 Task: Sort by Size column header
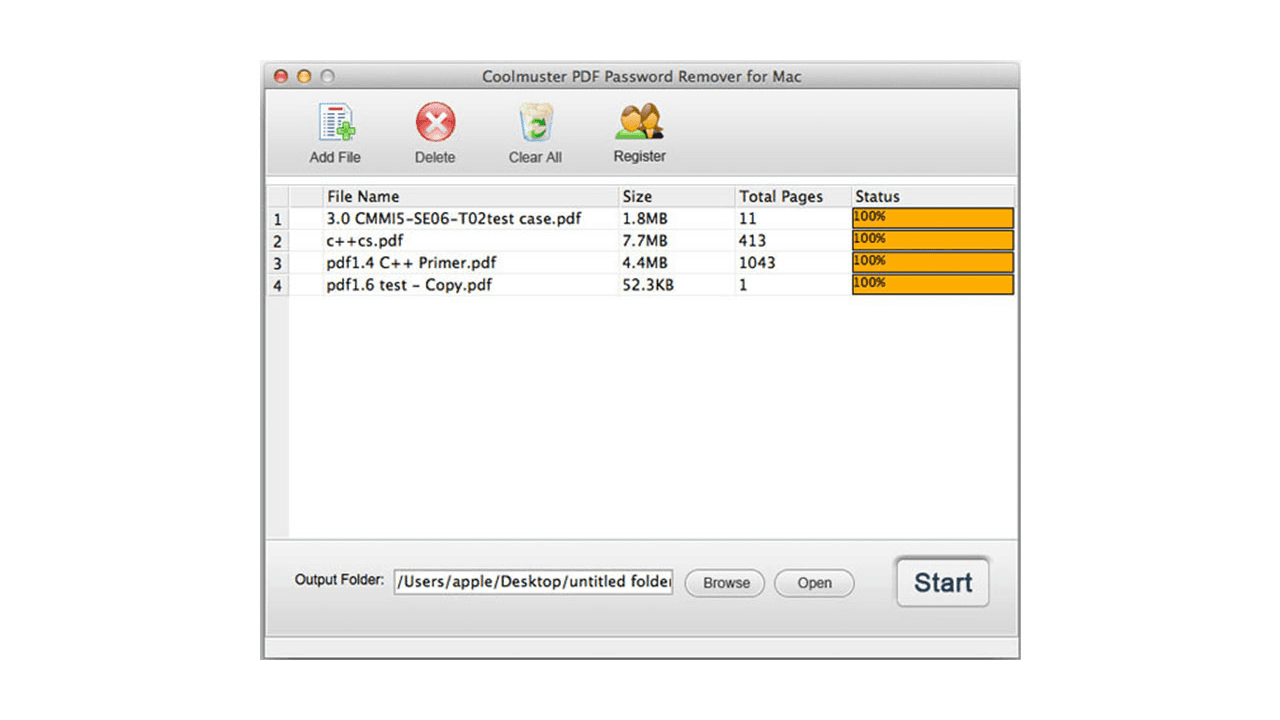677,196
